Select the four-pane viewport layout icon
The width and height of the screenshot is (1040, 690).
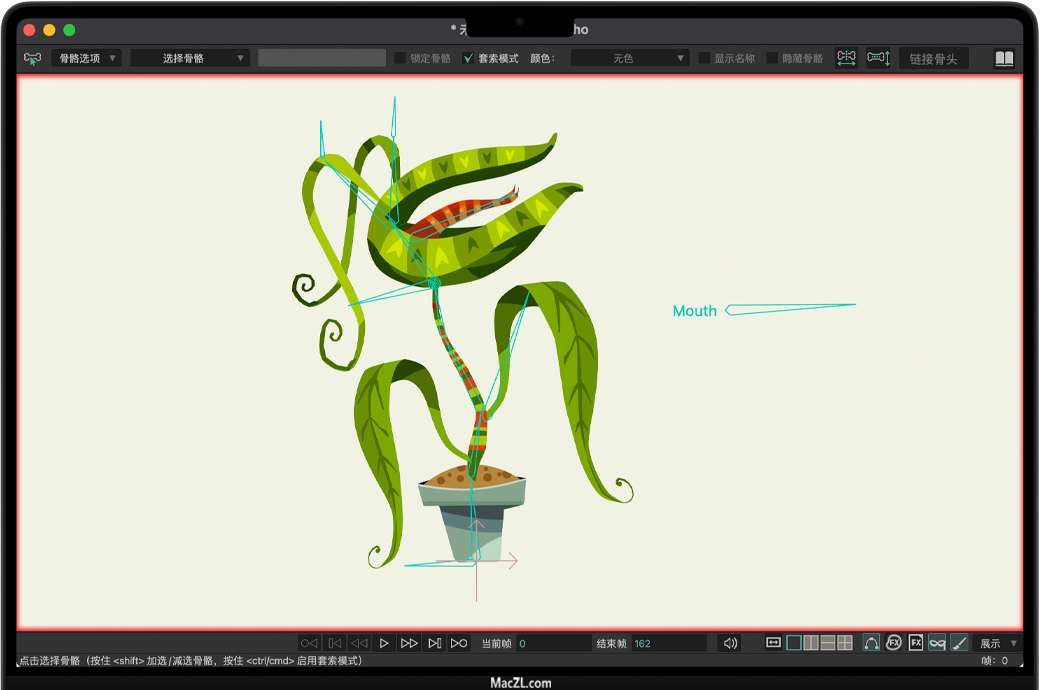tap(844, 643)
